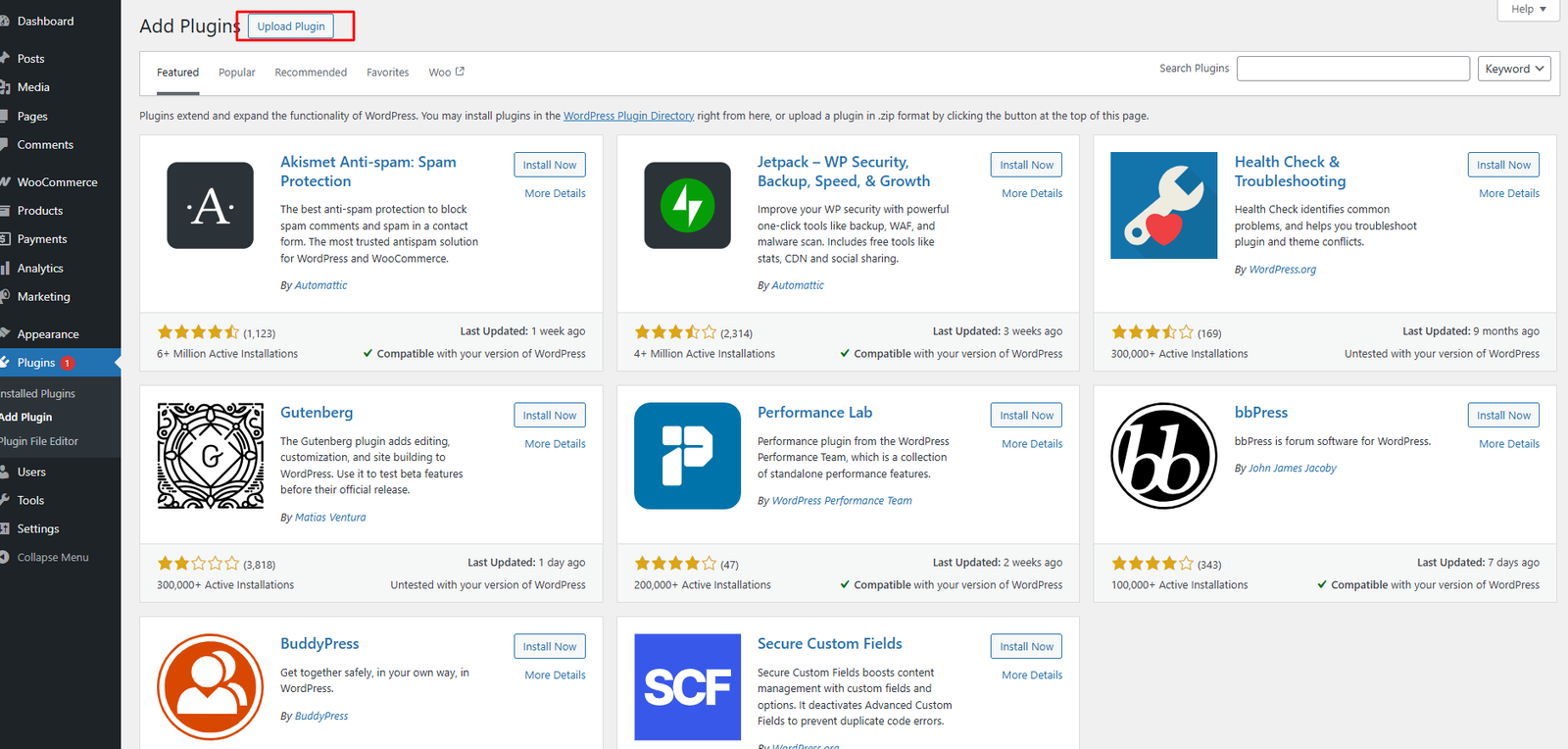This screenshot has height=749, width=1568.
Task: Open Plugin File Editor submenu item
Action: (x=39, y=441)
